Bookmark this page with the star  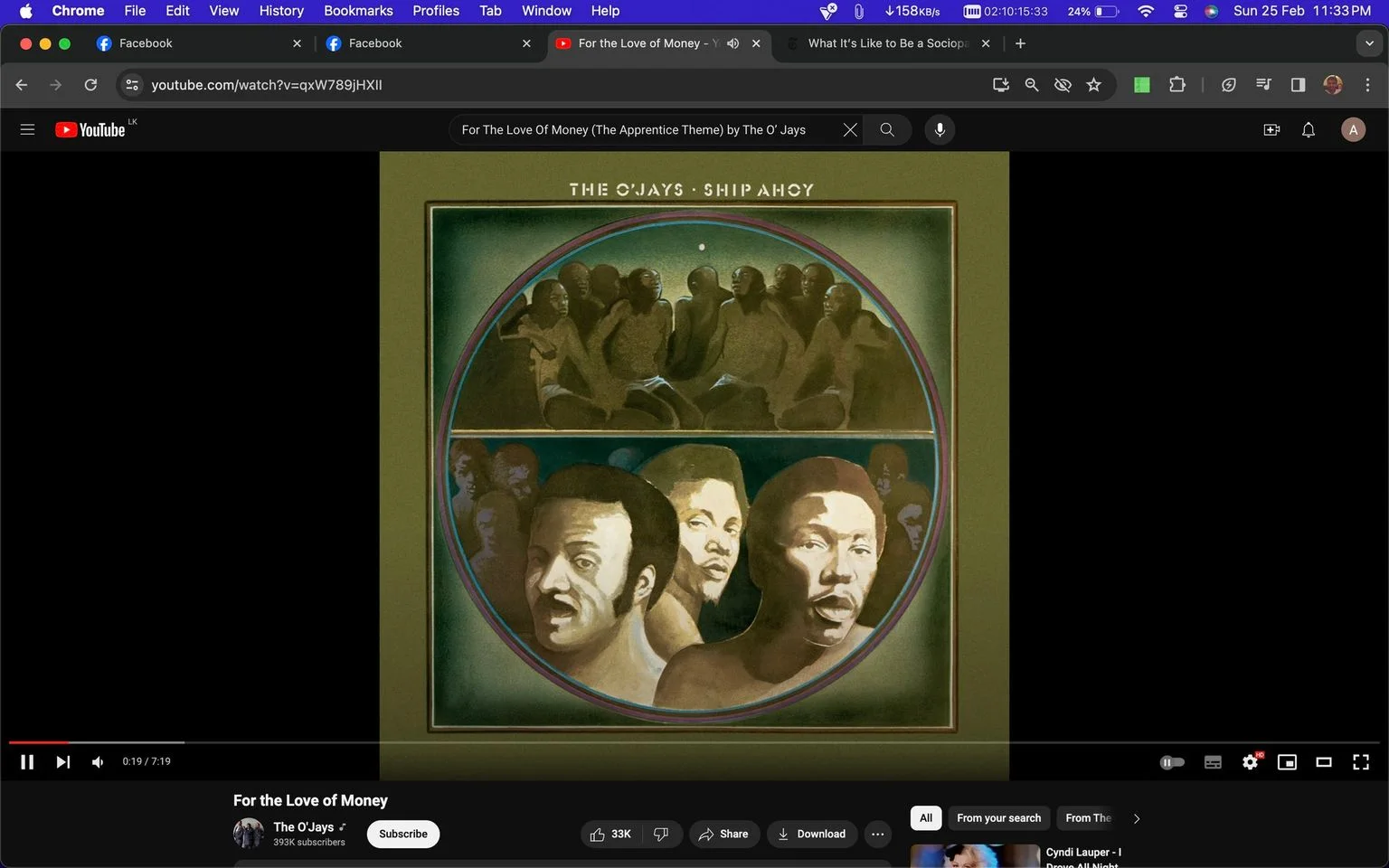pyautogui.click(x=1093, y=85)
